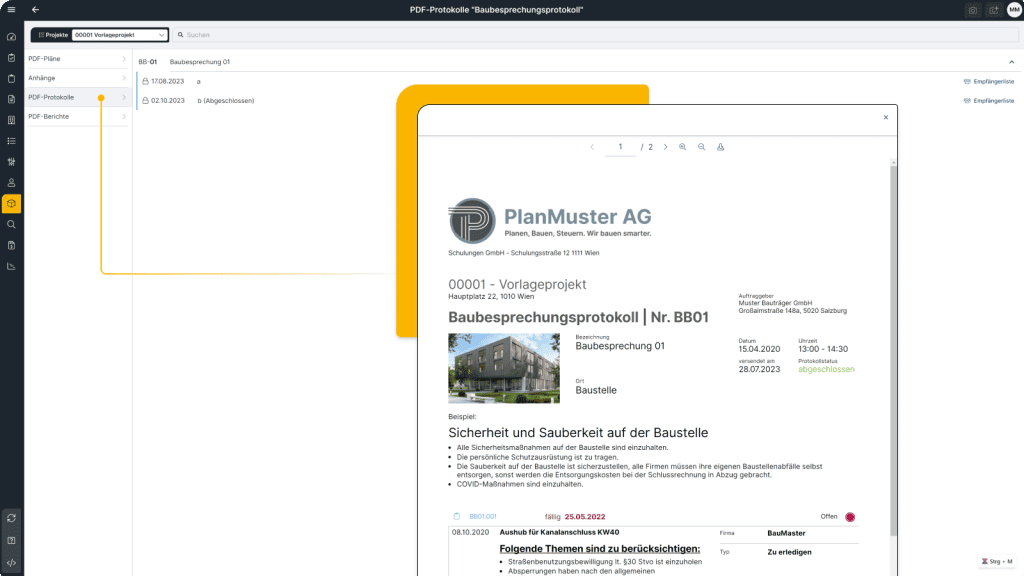Click the person icon in the left sidebar
This screenshot has width=1024, height=576.
(x=10, y=182)
